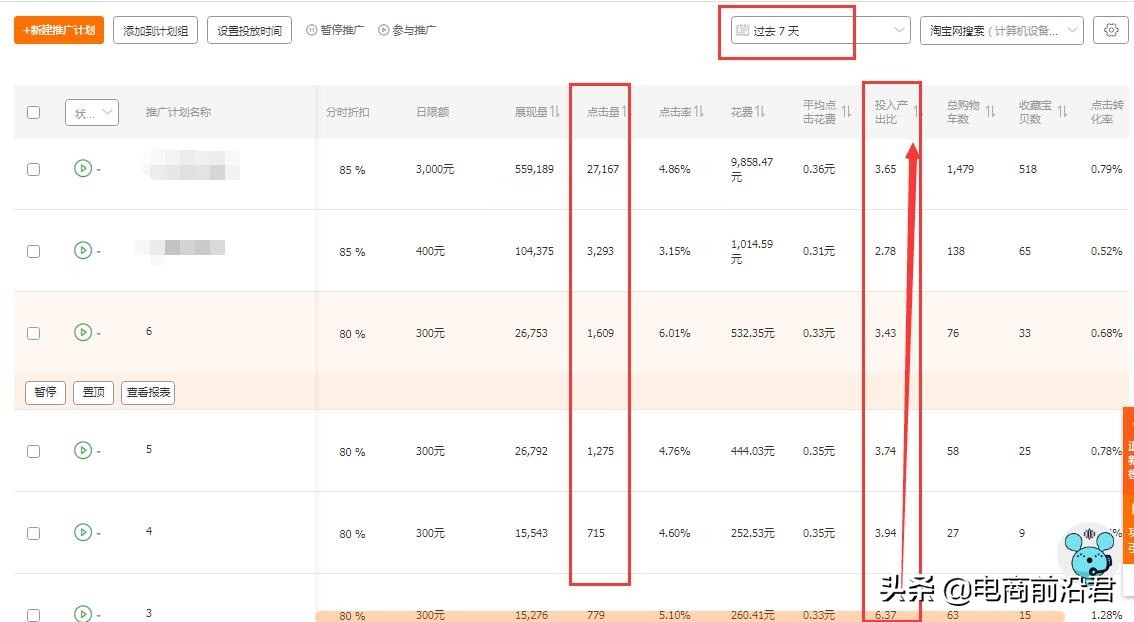Check the row with 400元 daily limit
This screenshot has width=1134, height=622.
(x=33, y=251)
